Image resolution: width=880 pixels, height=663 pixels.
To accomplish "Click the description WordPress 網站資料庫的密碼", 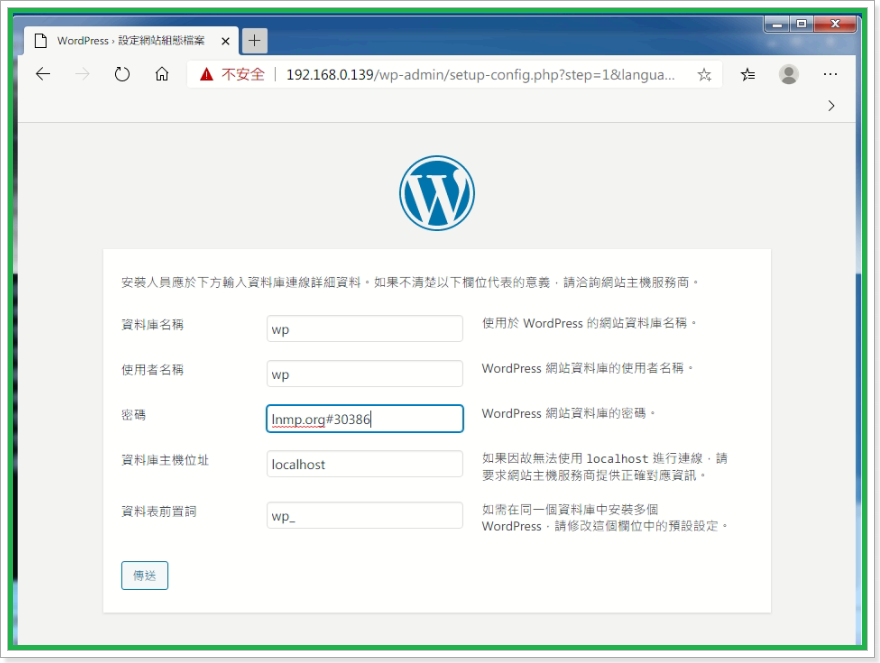I will coord(569,414).
